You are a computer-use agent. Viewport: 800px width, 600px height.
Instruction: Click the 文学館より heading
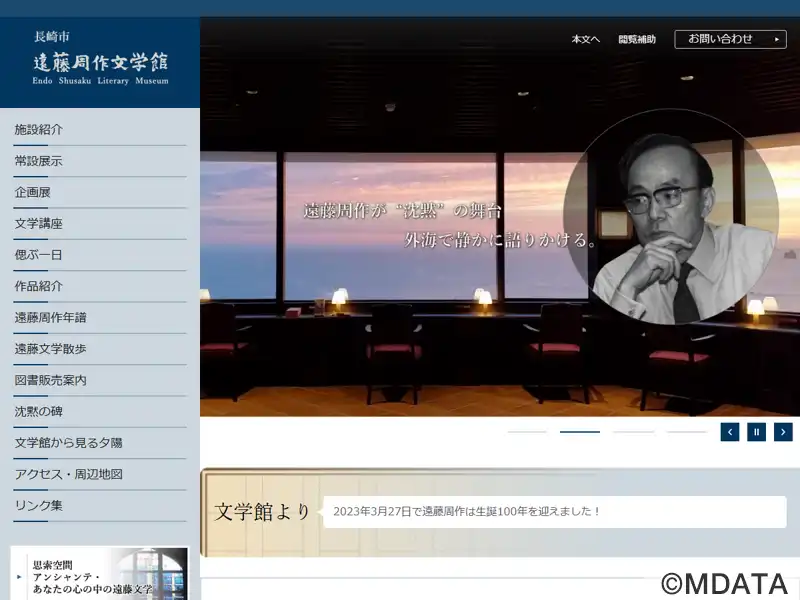262,512
